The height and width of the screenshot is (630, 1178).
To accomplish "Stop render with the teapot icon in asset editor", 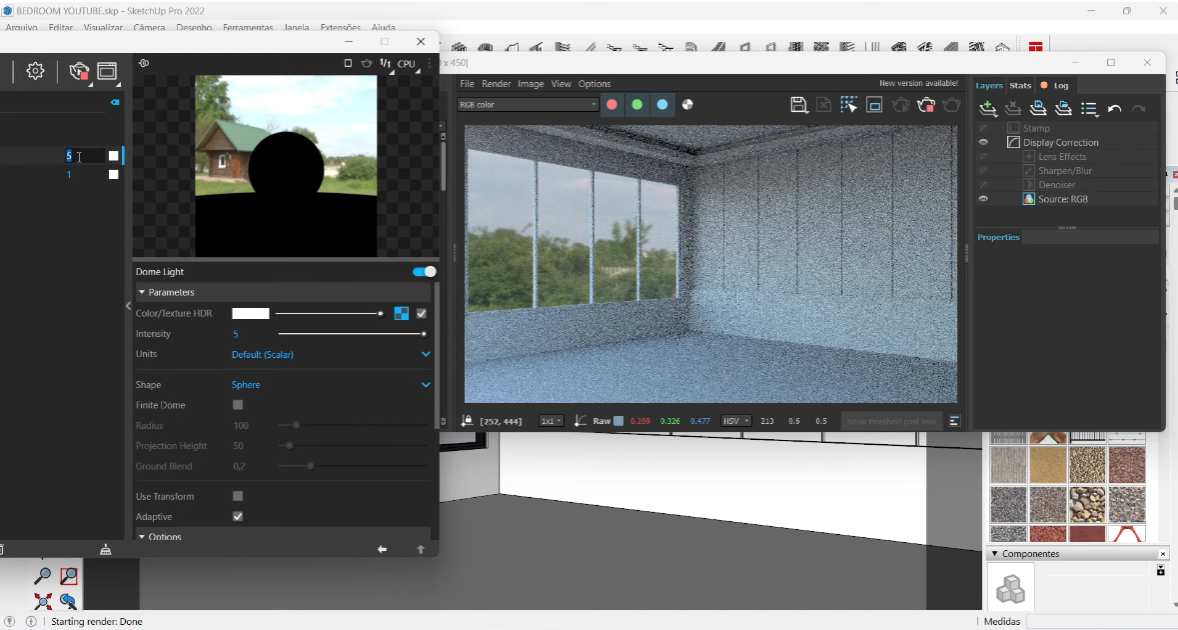I will 79,71.
